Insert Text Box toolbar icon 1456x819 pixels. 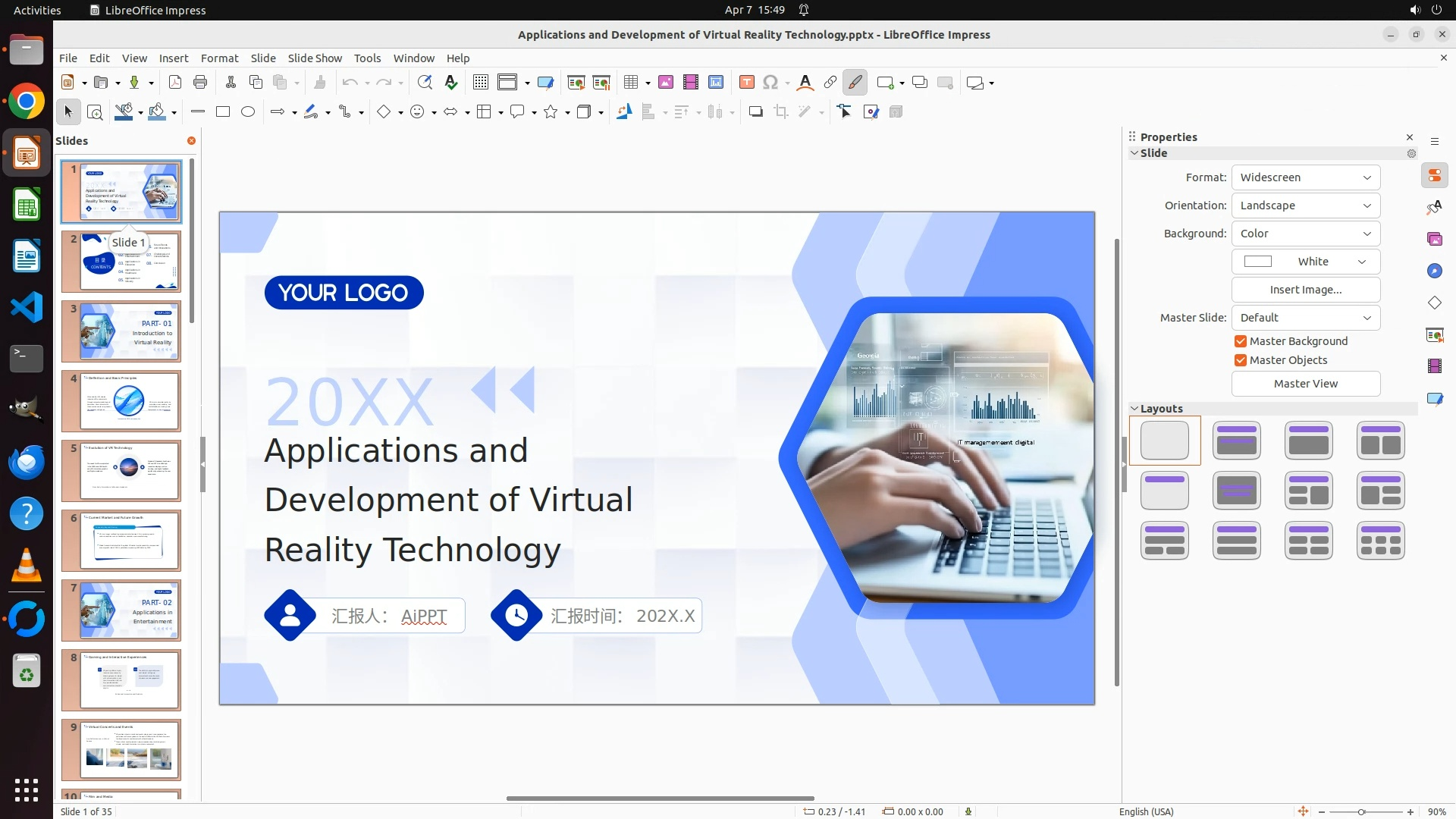(x=746, y=82)
